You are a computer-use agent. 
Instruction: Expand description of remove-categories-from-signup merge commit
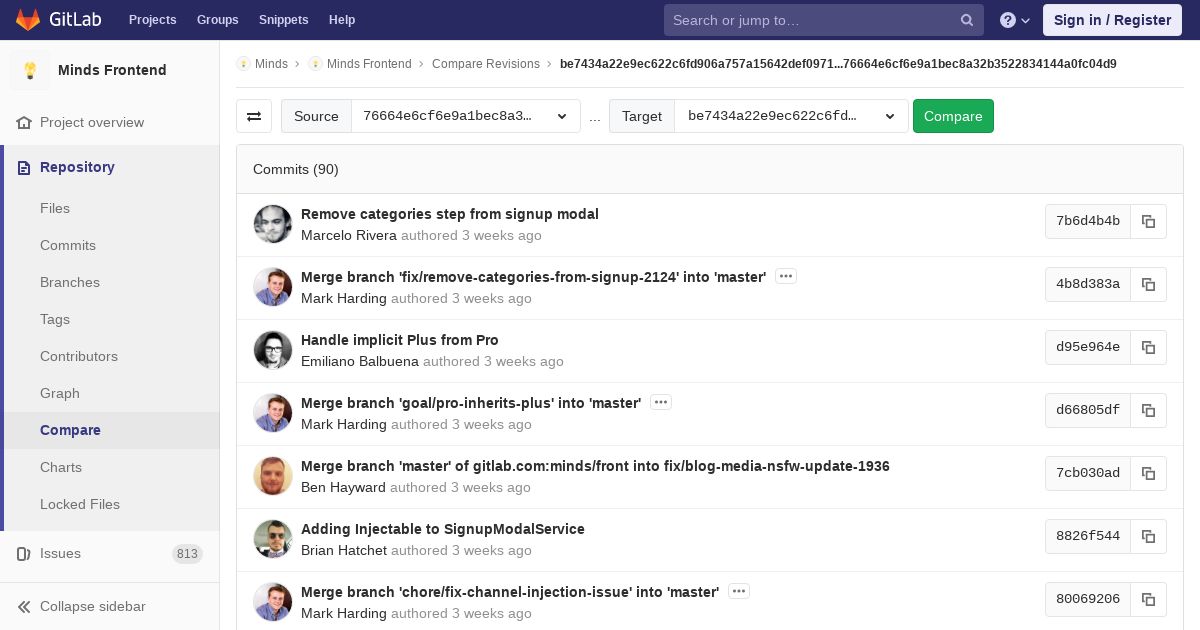pyautogui.click(x=786, y=276)
